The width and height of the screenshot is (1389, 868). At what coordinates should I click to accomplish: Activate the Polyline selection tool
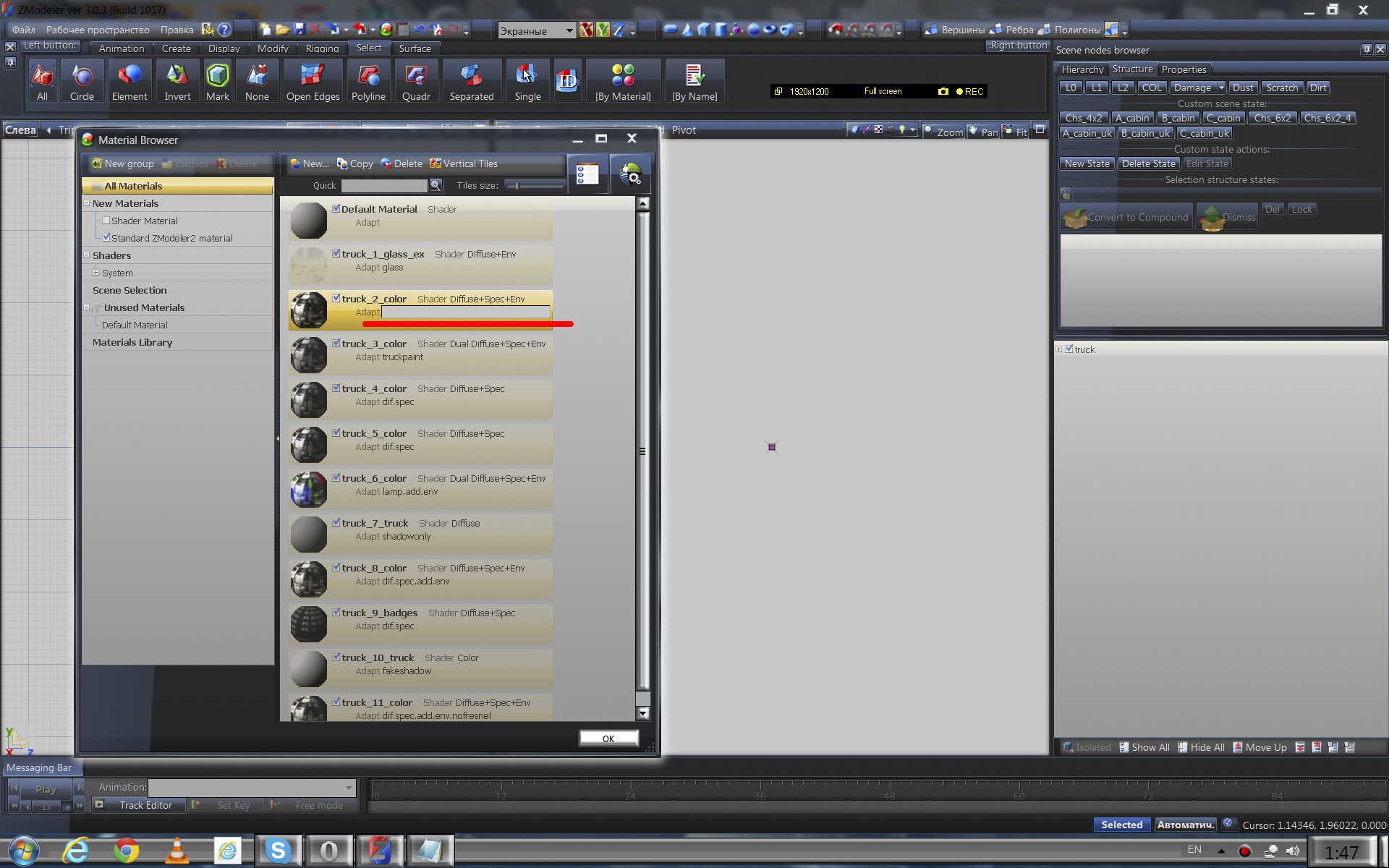[x=368, y=81]
